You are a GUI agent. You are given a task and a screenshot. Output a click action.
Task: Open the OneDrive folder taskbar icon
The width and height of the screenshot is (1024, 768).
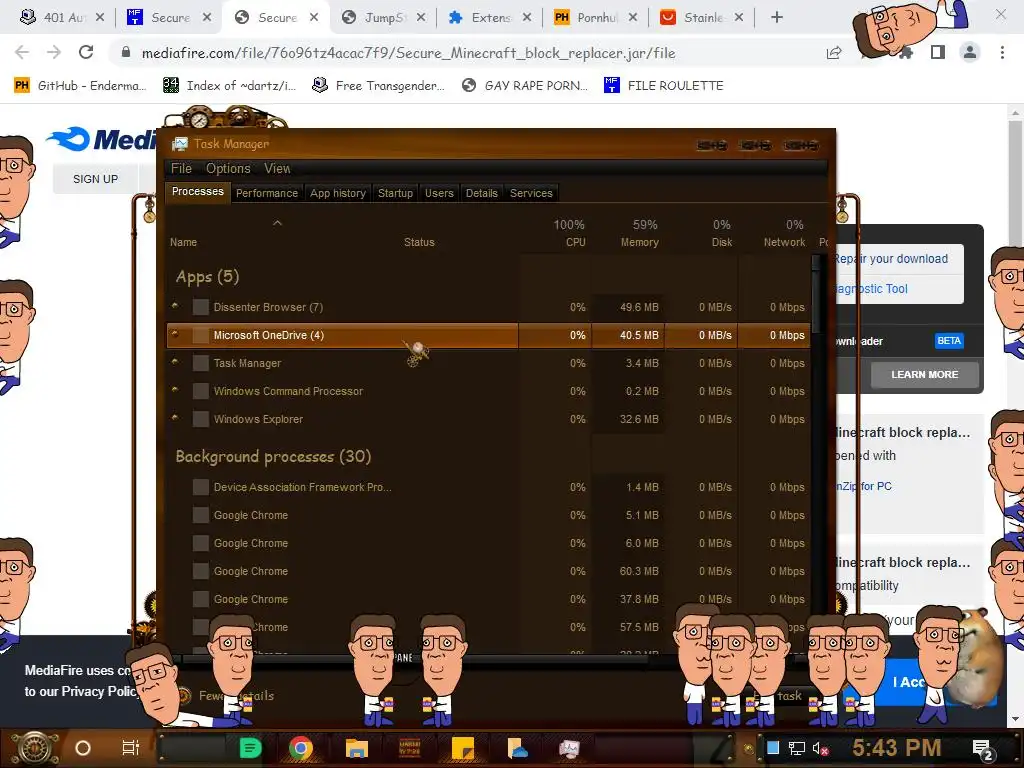pyautogui.click(x=517, y=748)
